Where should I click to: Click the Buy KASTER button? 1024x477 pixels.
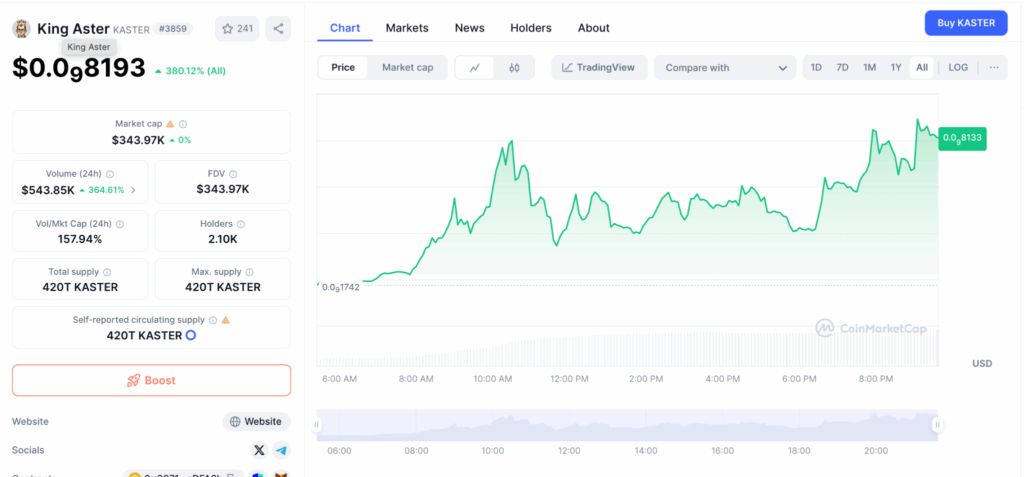click(965, 22)
